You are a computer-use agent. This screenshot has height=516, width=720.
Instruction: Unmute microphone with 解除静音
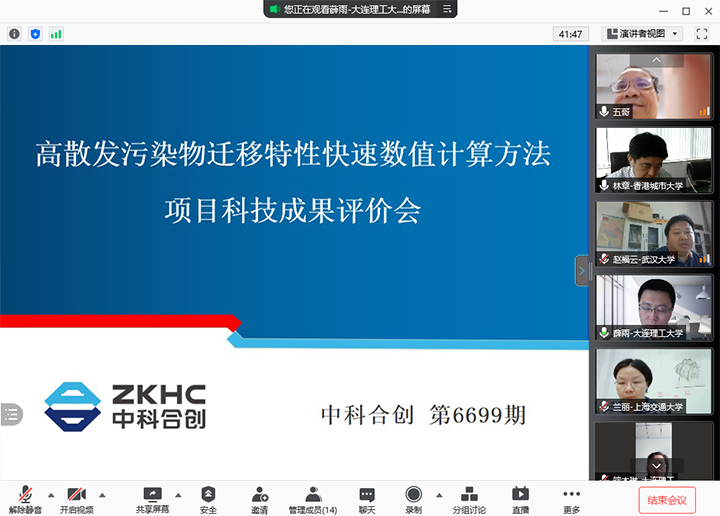[x=25, y=499]
